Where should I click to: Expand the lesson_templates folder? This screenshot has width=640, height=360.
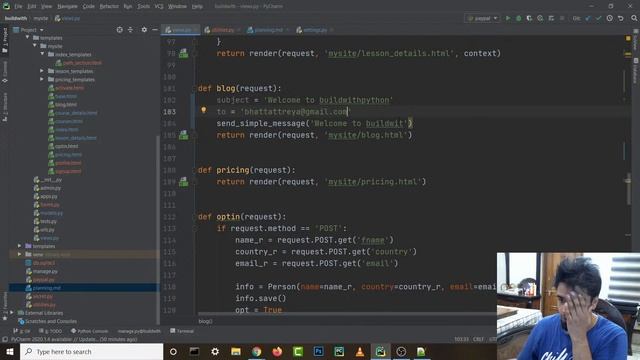pos(42,71)
